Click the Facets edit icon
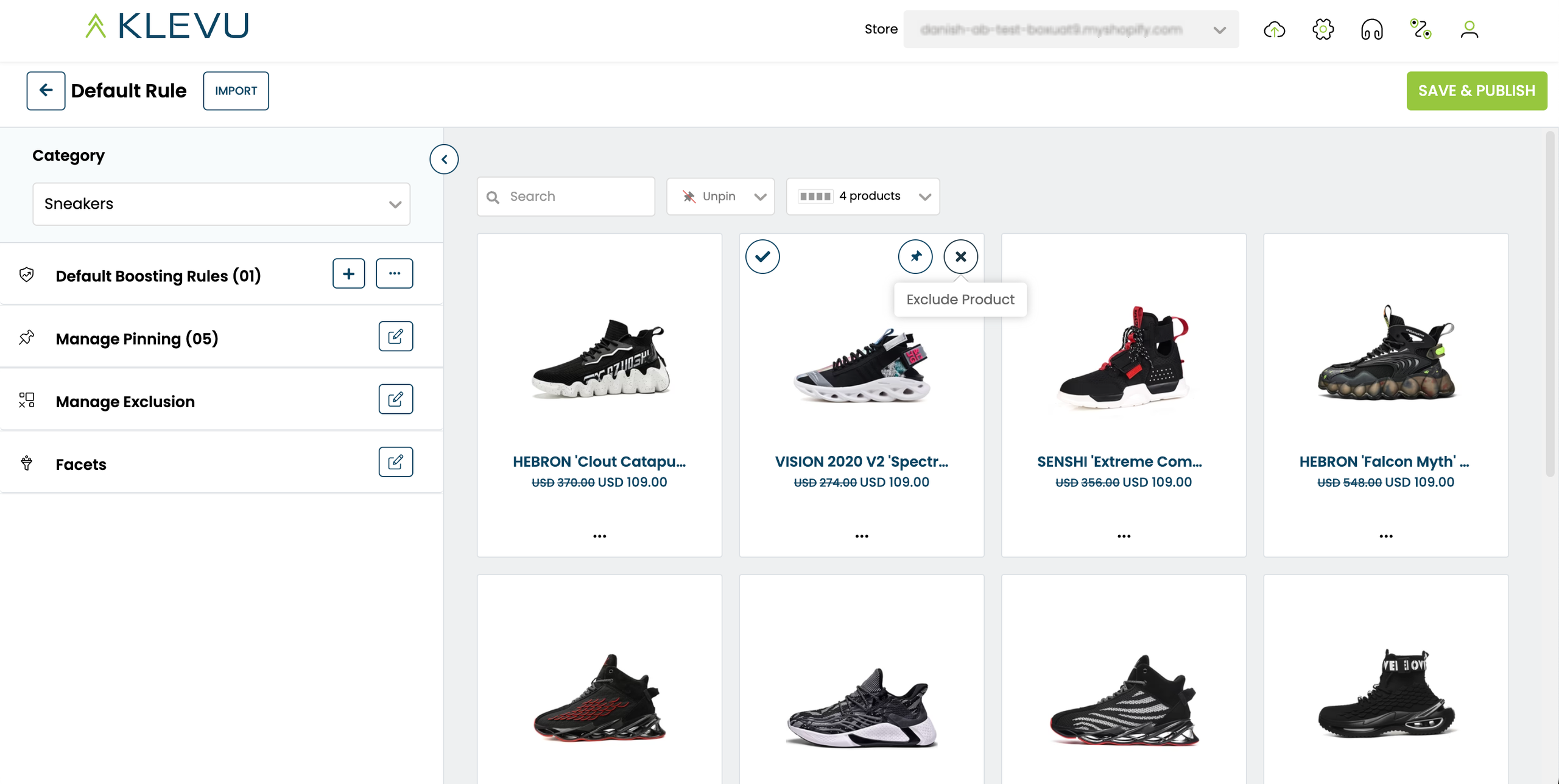 click(x=395, y=462)
